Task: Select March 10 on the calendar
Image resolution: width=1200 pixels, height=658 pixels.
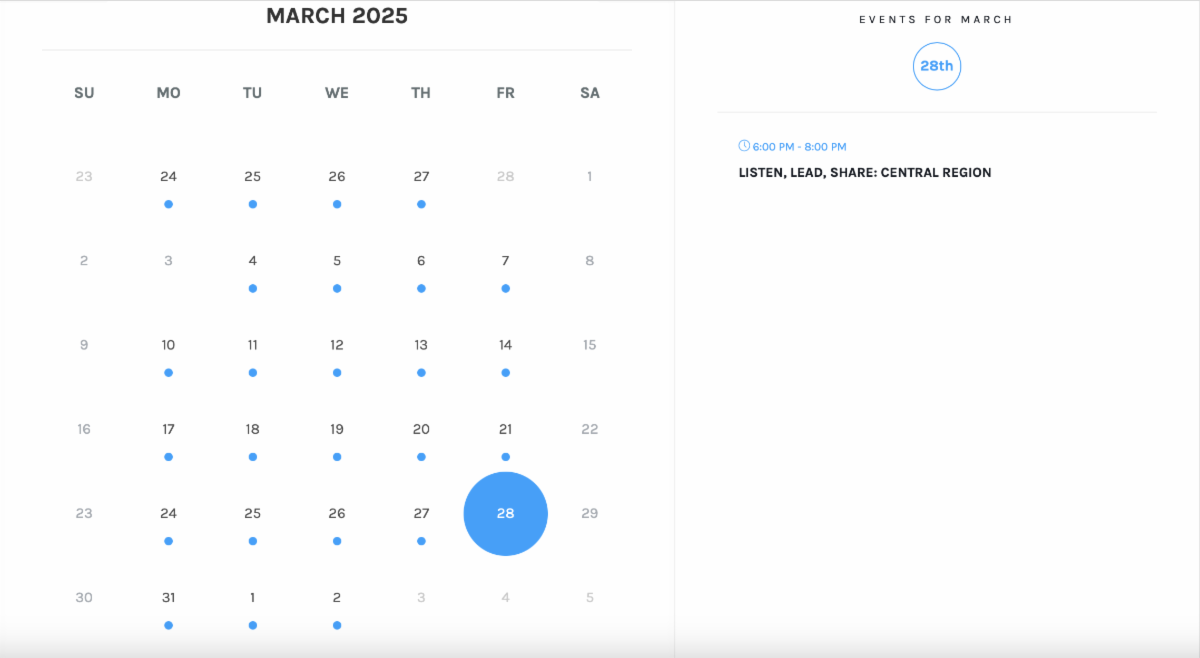Action: click(x=168, y=345)
